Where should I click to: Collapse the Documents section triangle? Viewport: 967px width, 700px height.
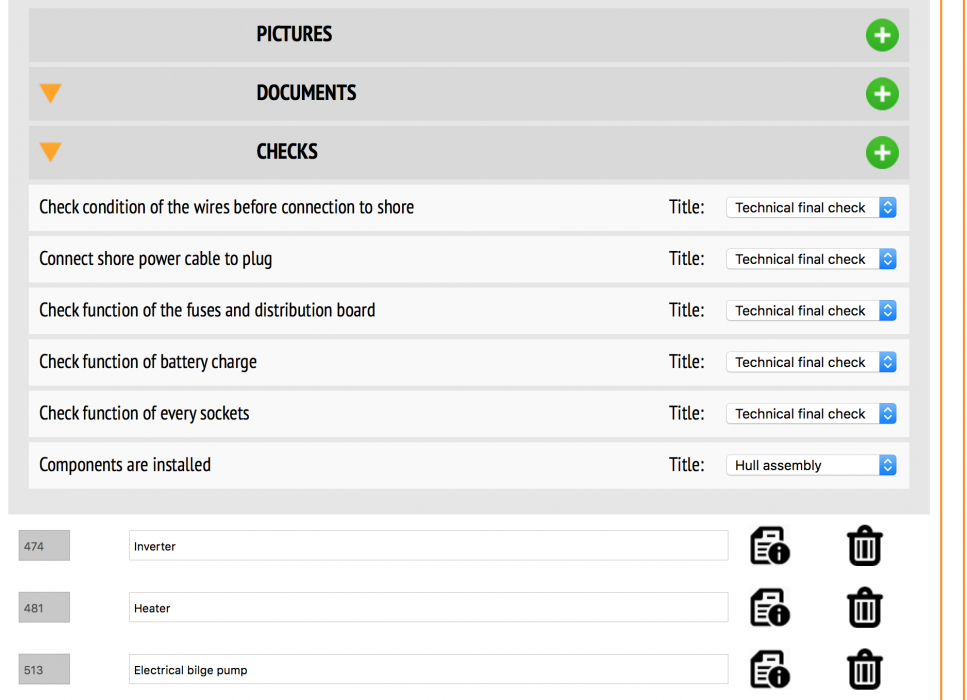tap(50, 93)
